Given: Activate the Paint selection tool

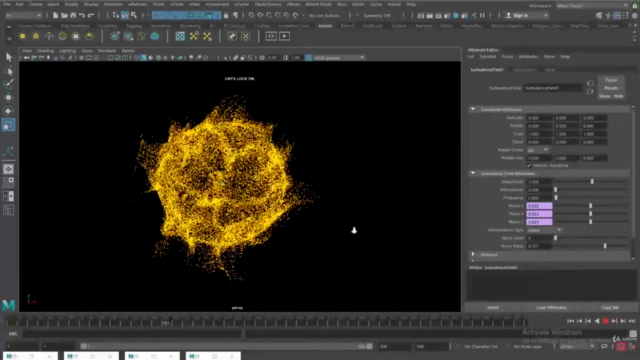Looking at the screenshot, I should pos(9,84).
